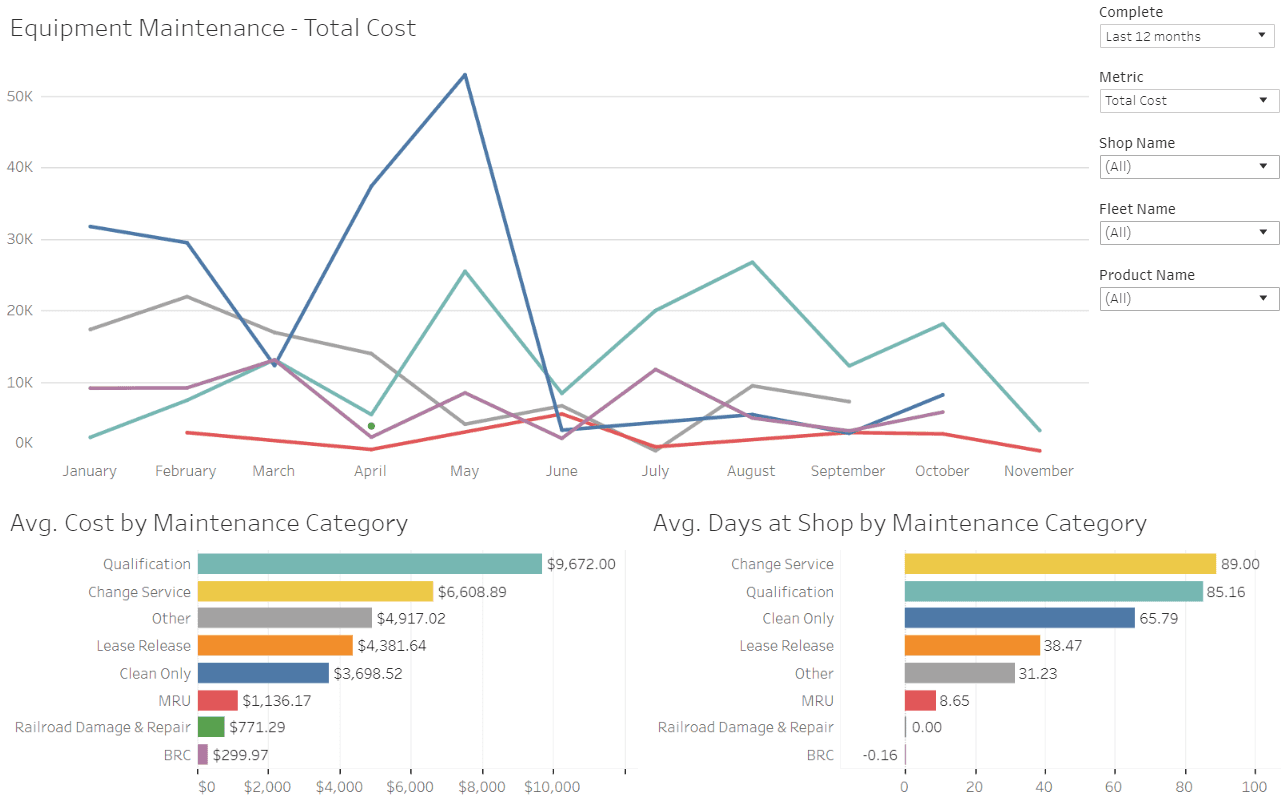Open the Fleet Name filter set to (All)
Viewport: 1287px width, 808px height.
coord(1189,232)
